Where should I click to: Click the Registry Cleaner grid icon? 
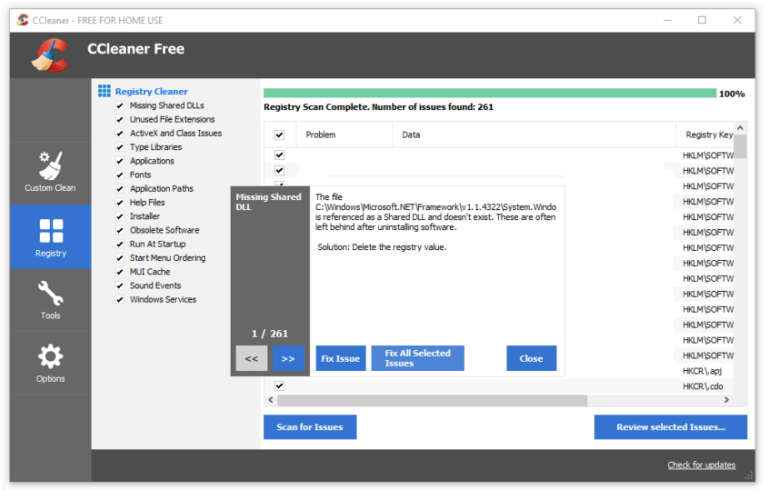pyautogui.click(x=104, y=91)
